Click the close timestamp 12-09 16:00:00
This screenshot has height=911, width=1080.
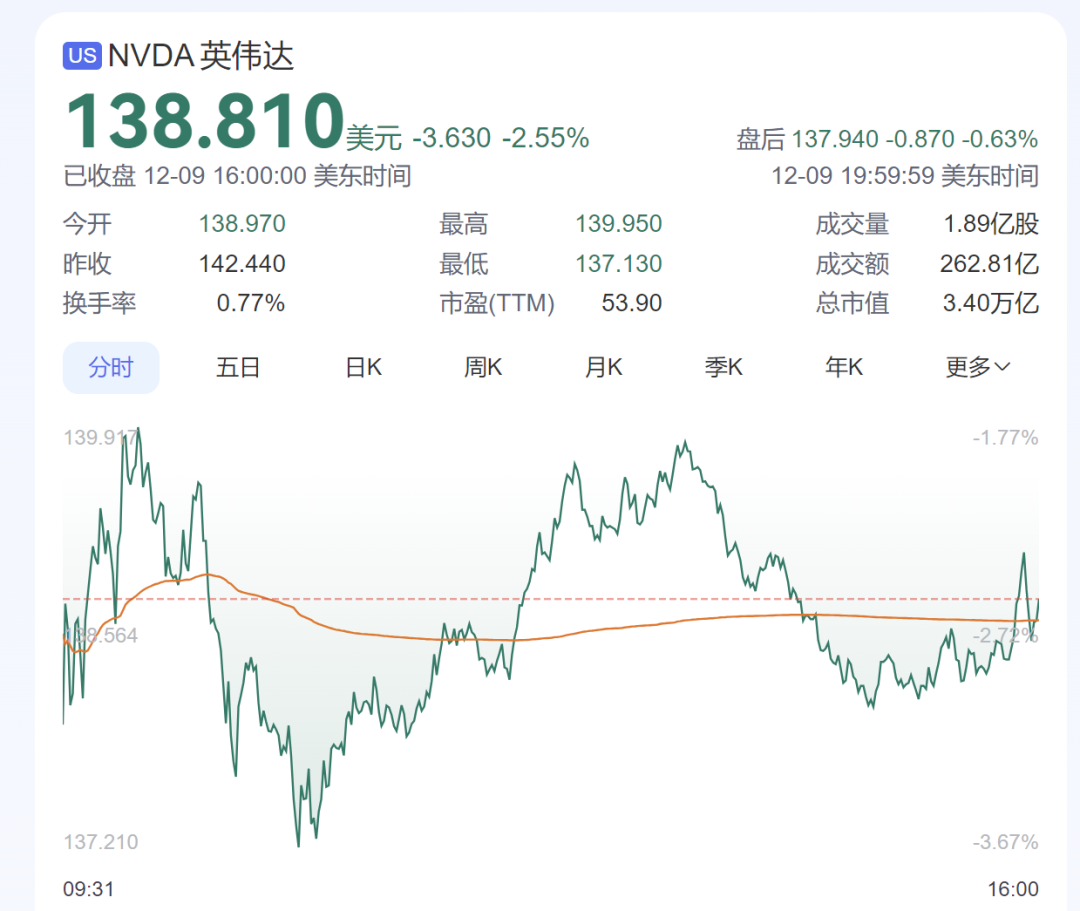pos(225,176)
